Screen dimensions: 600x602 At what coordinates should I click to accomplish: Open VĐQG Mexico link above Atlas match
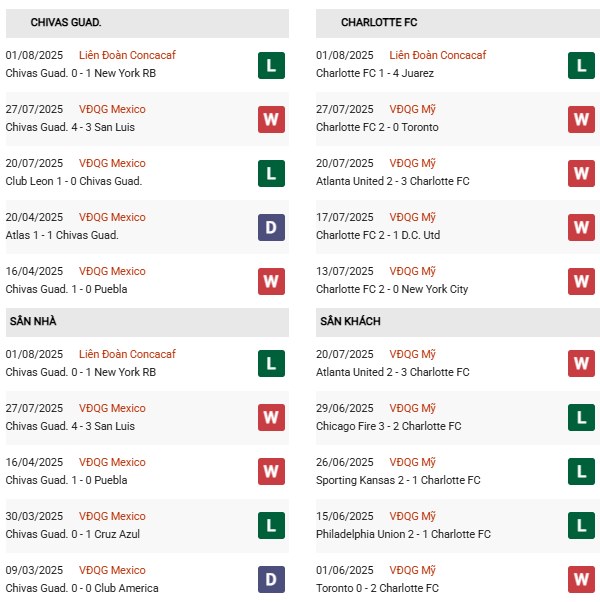[x=113, y=217]
